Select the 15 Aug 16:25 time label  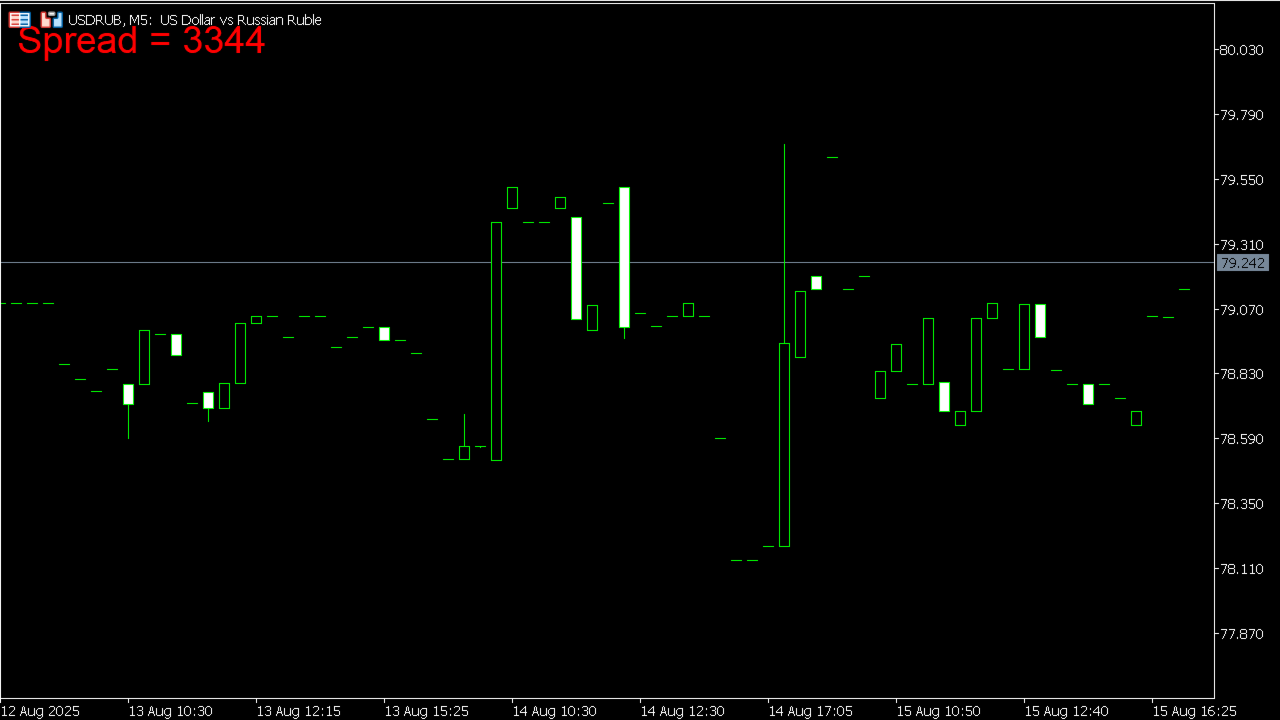click(1194, 711)
